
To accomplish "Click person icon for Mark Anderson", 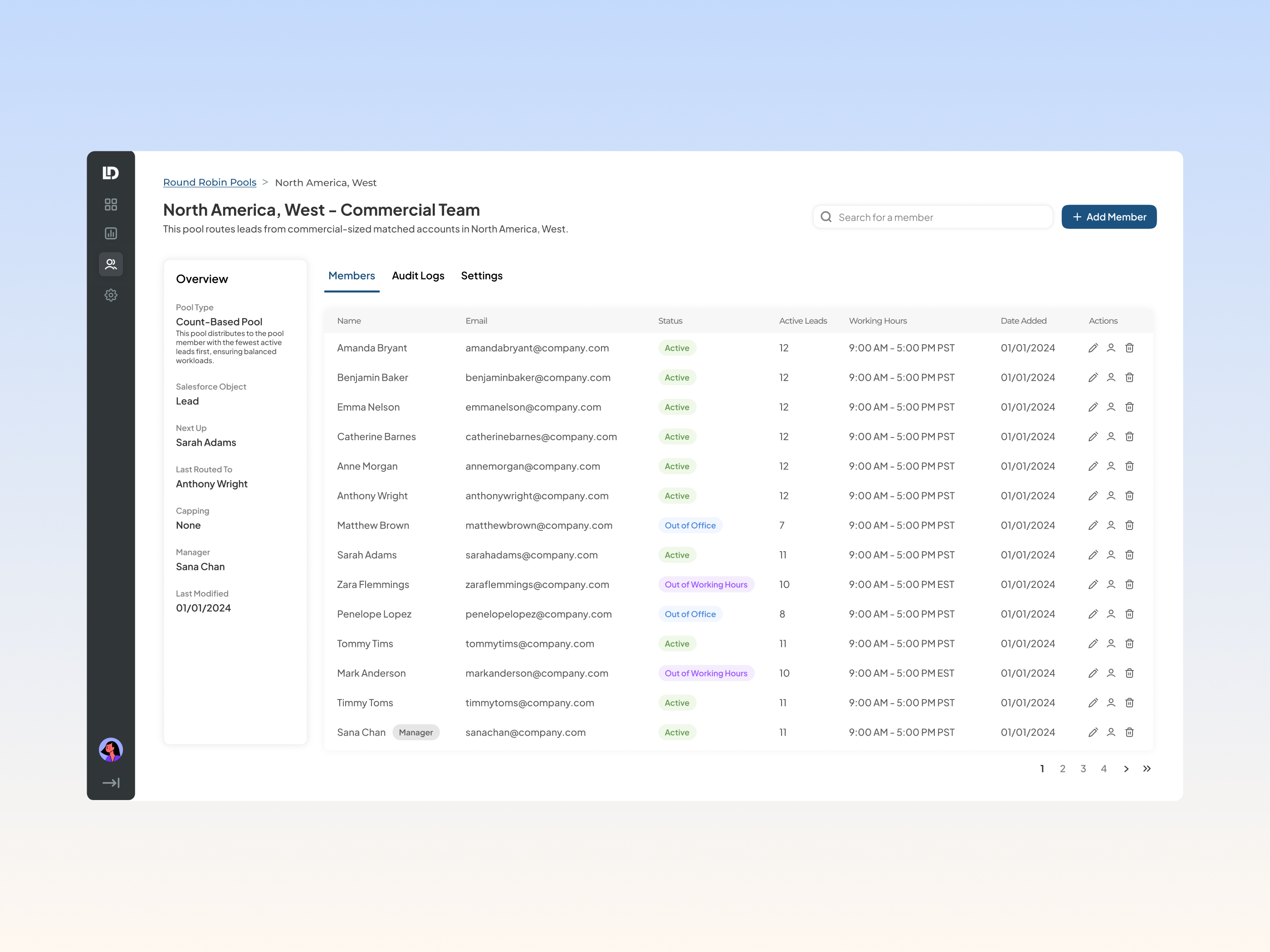I will [1111, 673].
